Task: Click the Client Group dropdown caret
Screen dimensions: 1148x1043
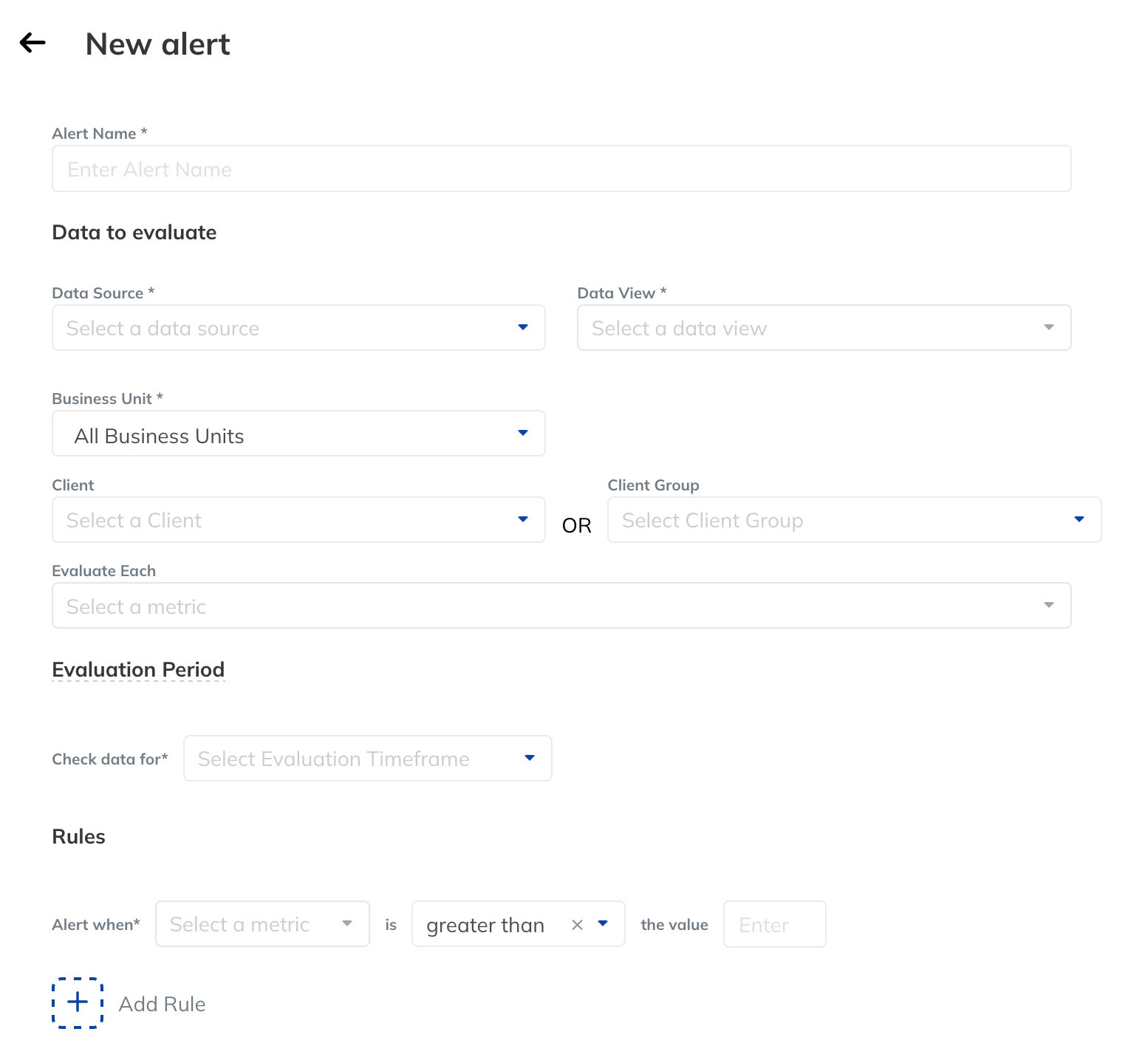Action: click(x=1079, y=519)
